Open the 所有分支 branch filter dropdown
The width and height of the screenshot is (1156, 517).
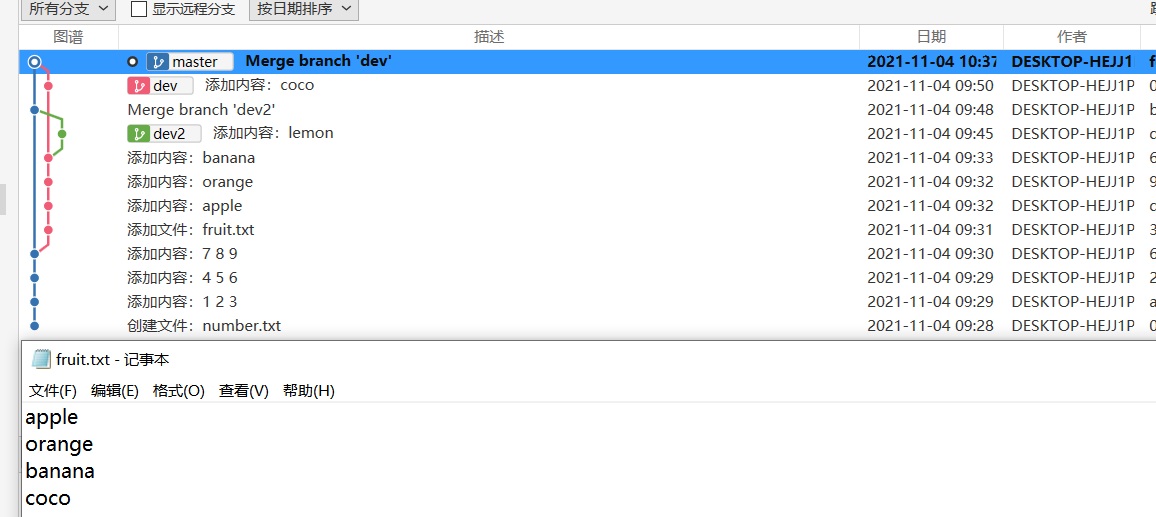tap(68, 10)
